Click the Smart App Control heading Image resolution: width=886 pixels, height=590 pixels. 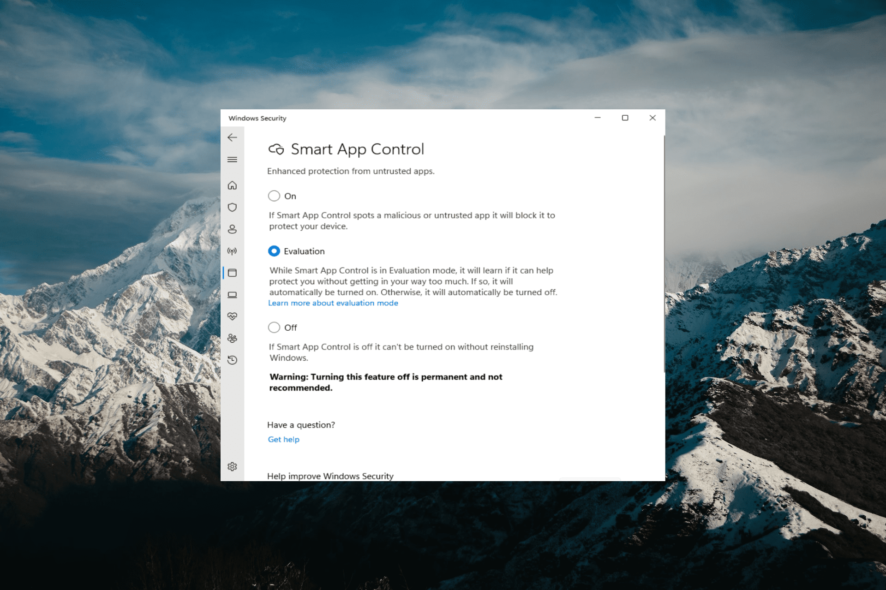(357, 148)
